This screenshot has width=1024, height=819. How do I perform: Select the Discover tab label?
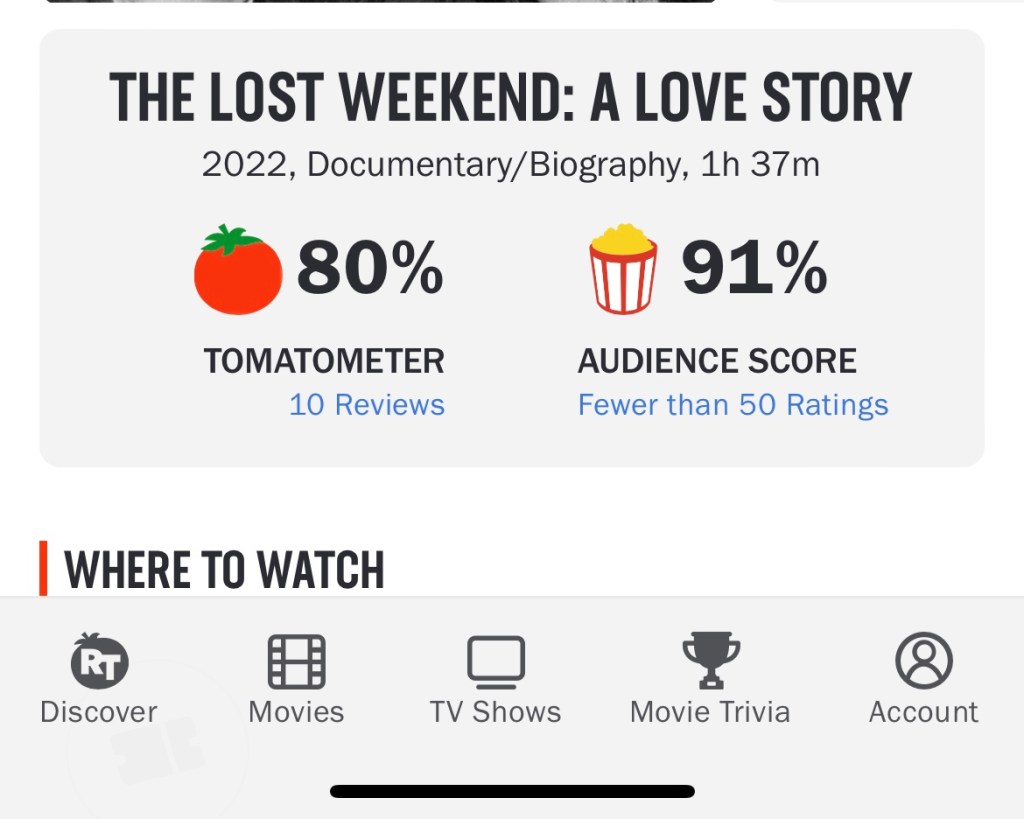tap(99, 712)
